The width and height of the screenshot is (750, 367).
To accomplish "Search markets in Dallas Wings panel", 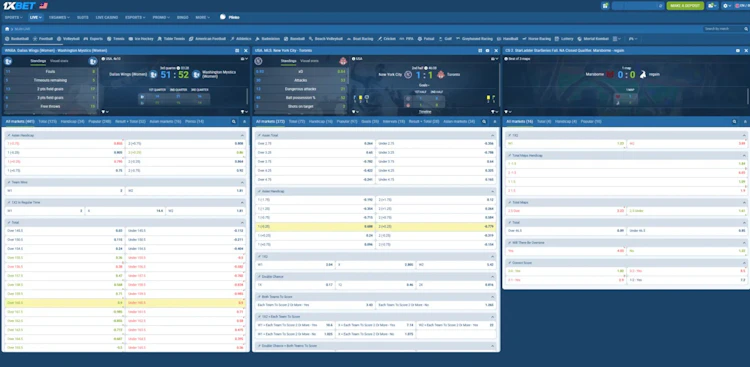I will 234,122.
